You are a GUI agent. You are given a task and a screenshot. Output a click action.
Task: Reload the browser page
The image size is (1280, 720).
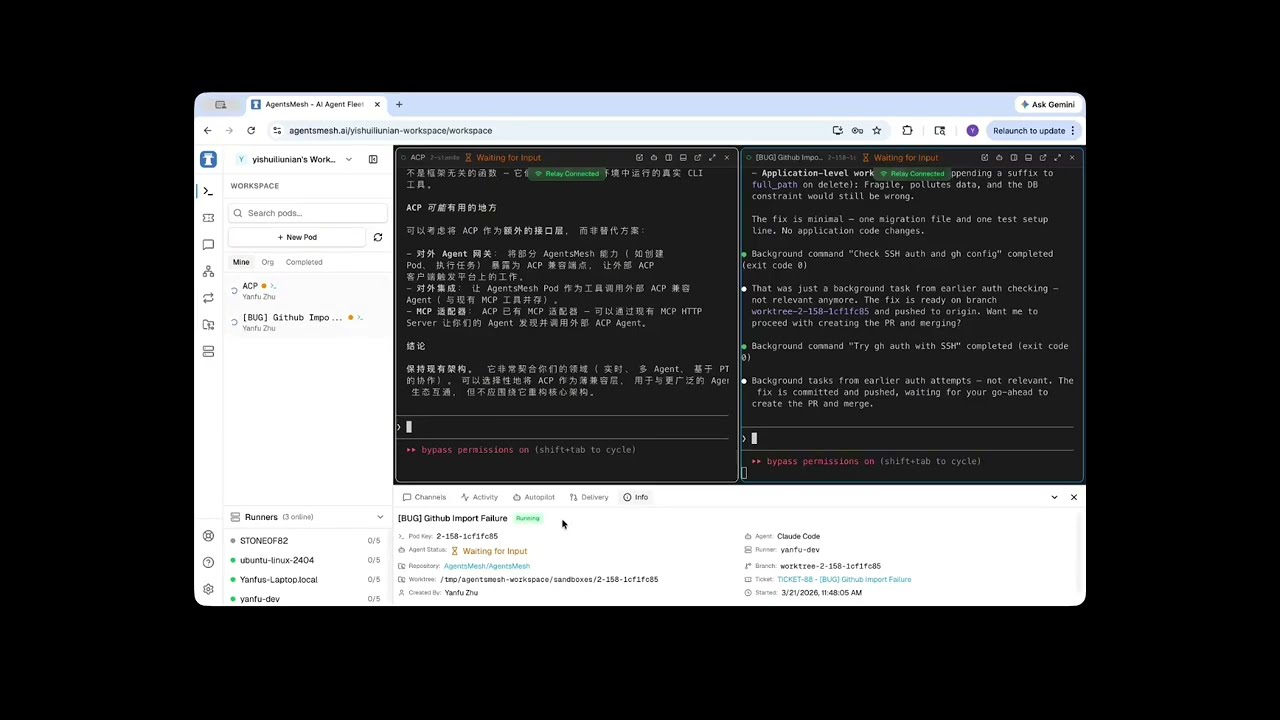[251, 130]
